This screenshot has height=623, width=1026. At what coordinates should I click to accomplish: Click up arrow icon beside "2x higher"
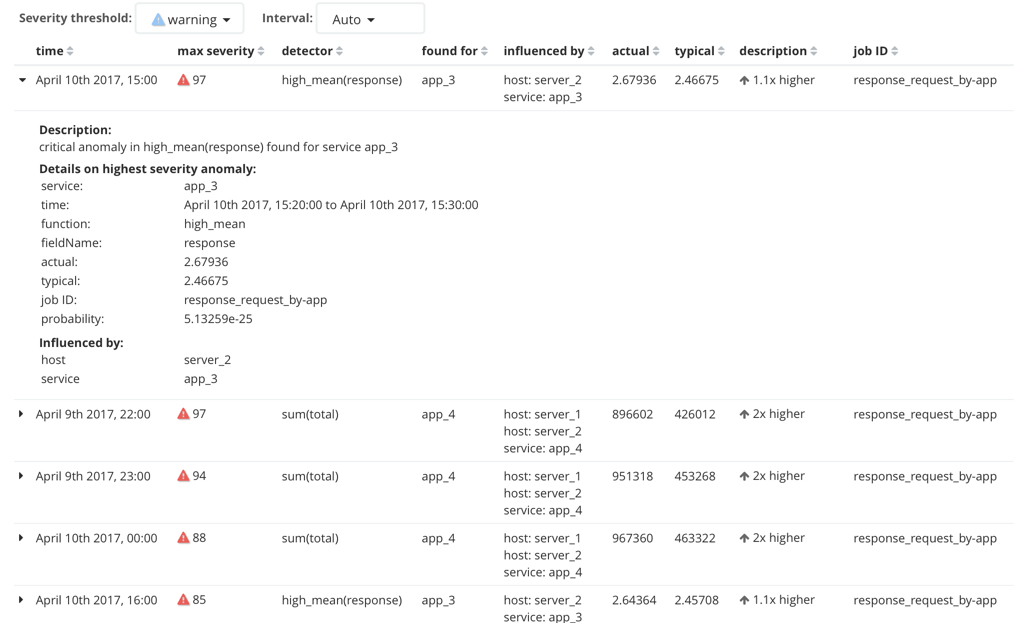tap(742, 414)
